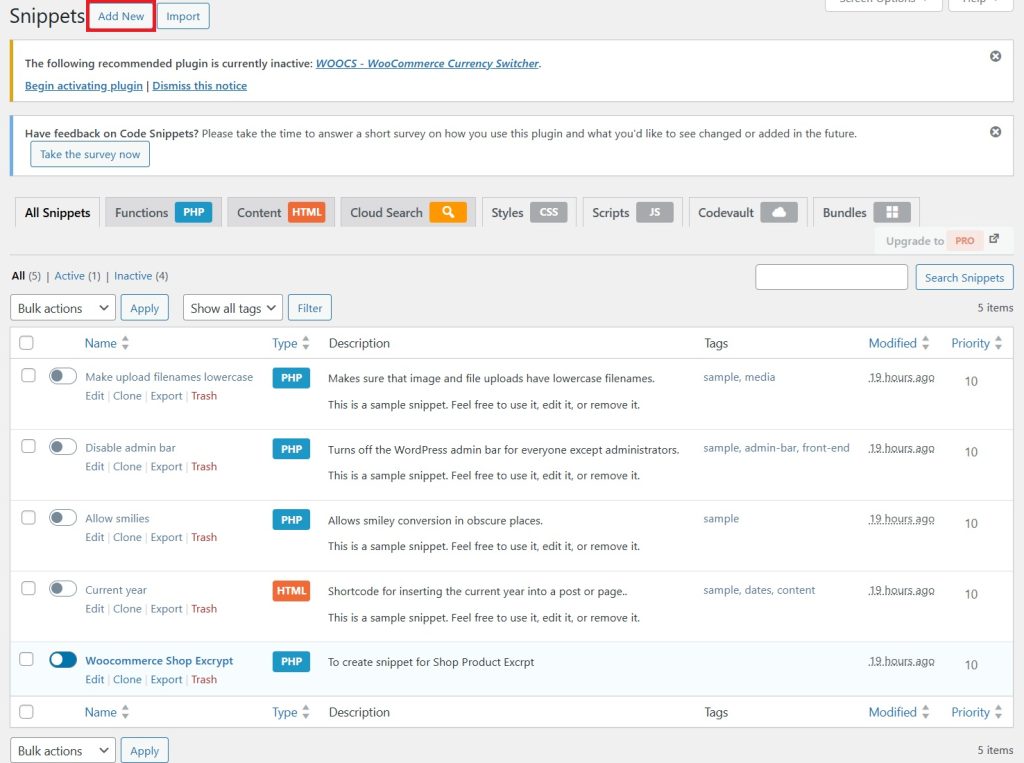The height and width of the screenshot is (763, 1024).
Task: Click the external link icon beside Upgrade to PRO
Action: (x=993, y=240)
